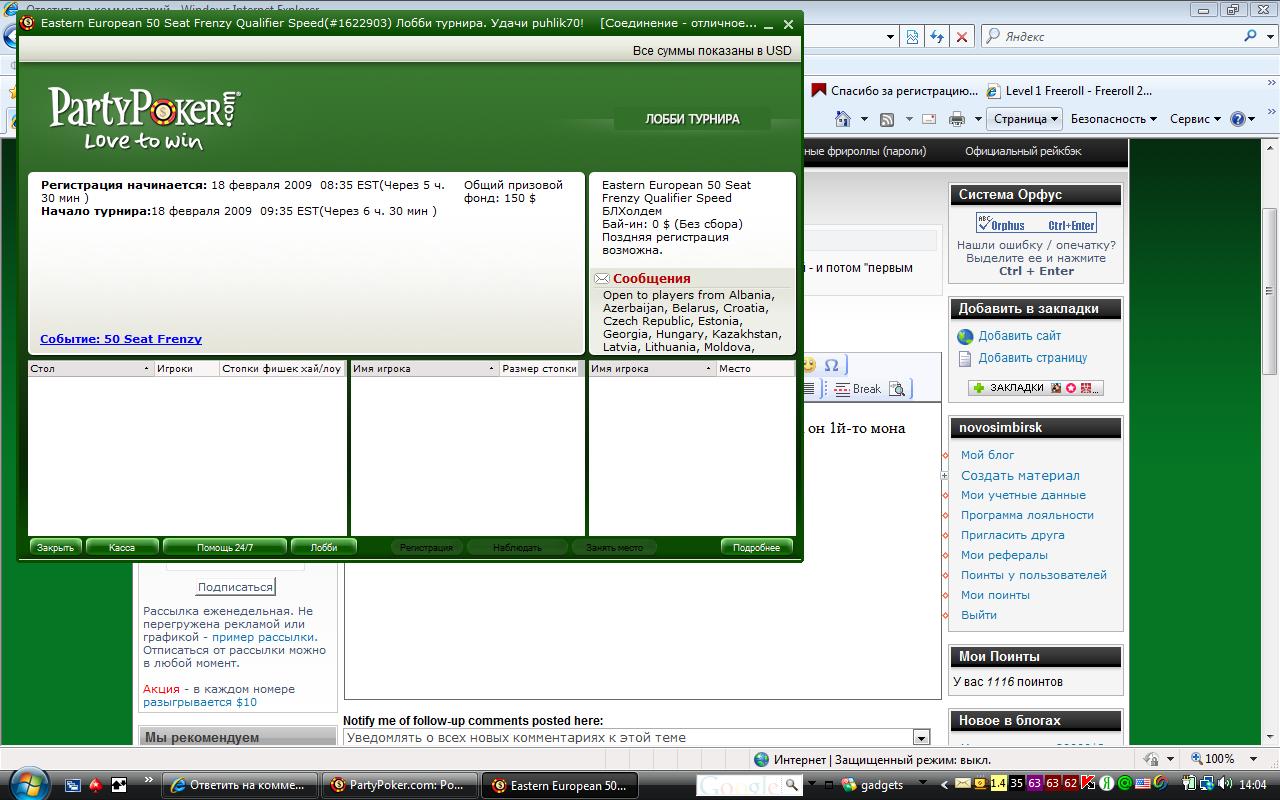The width and height of the screenshot is (1280, 800).
Task: Open the Level 1 Freeroll favorites link
Action: coord(1069,90)
